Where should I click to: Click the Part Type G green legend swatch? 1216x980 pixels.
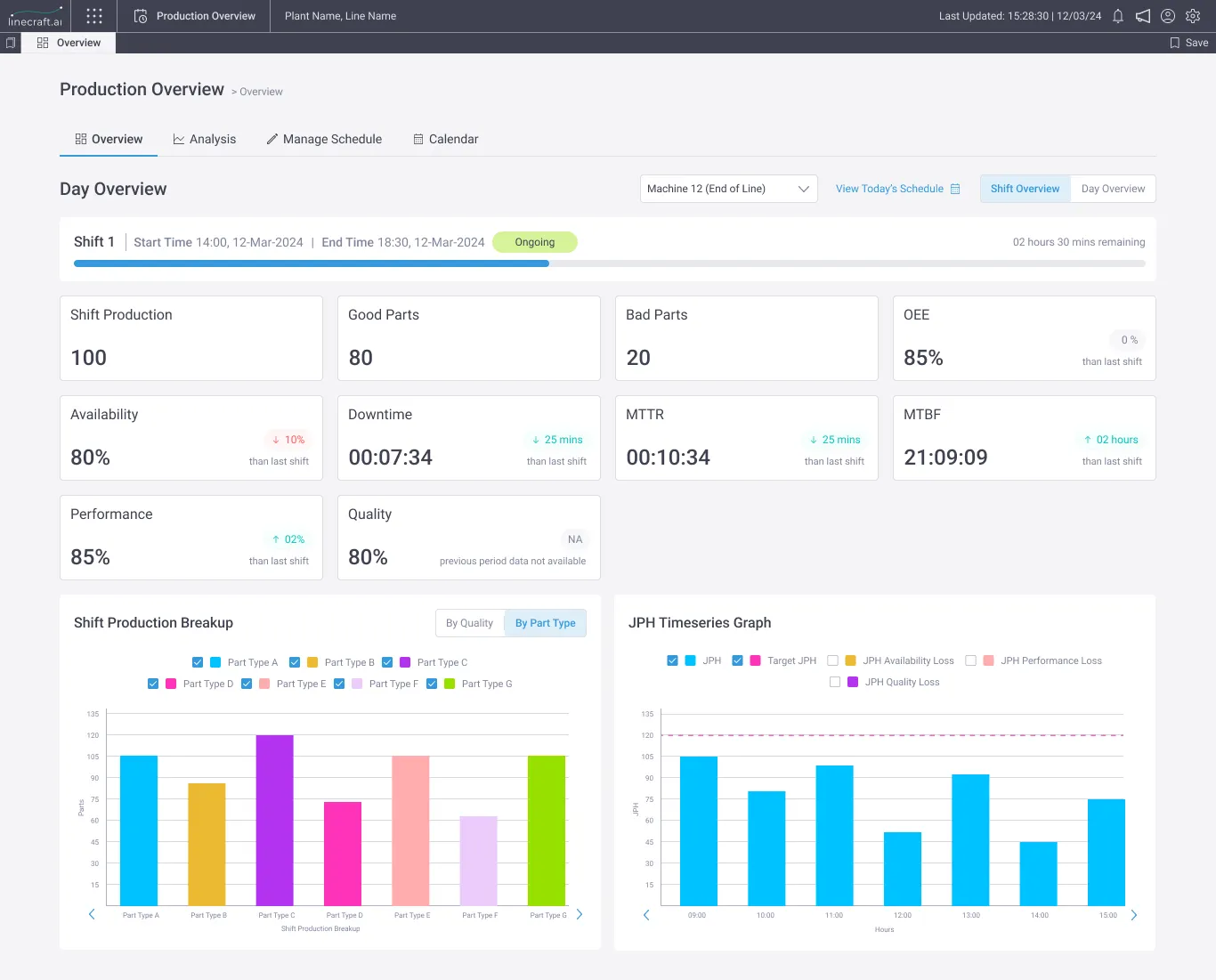point(450,684)
